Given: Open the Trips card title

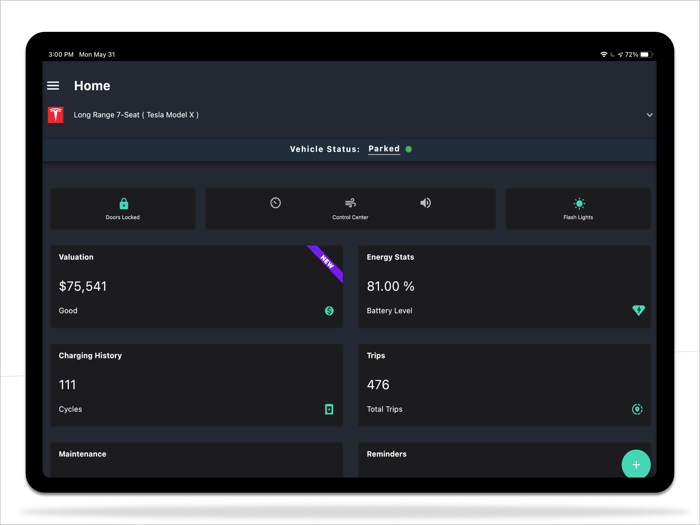Looking at the screenshot, I should pos(376,356).
